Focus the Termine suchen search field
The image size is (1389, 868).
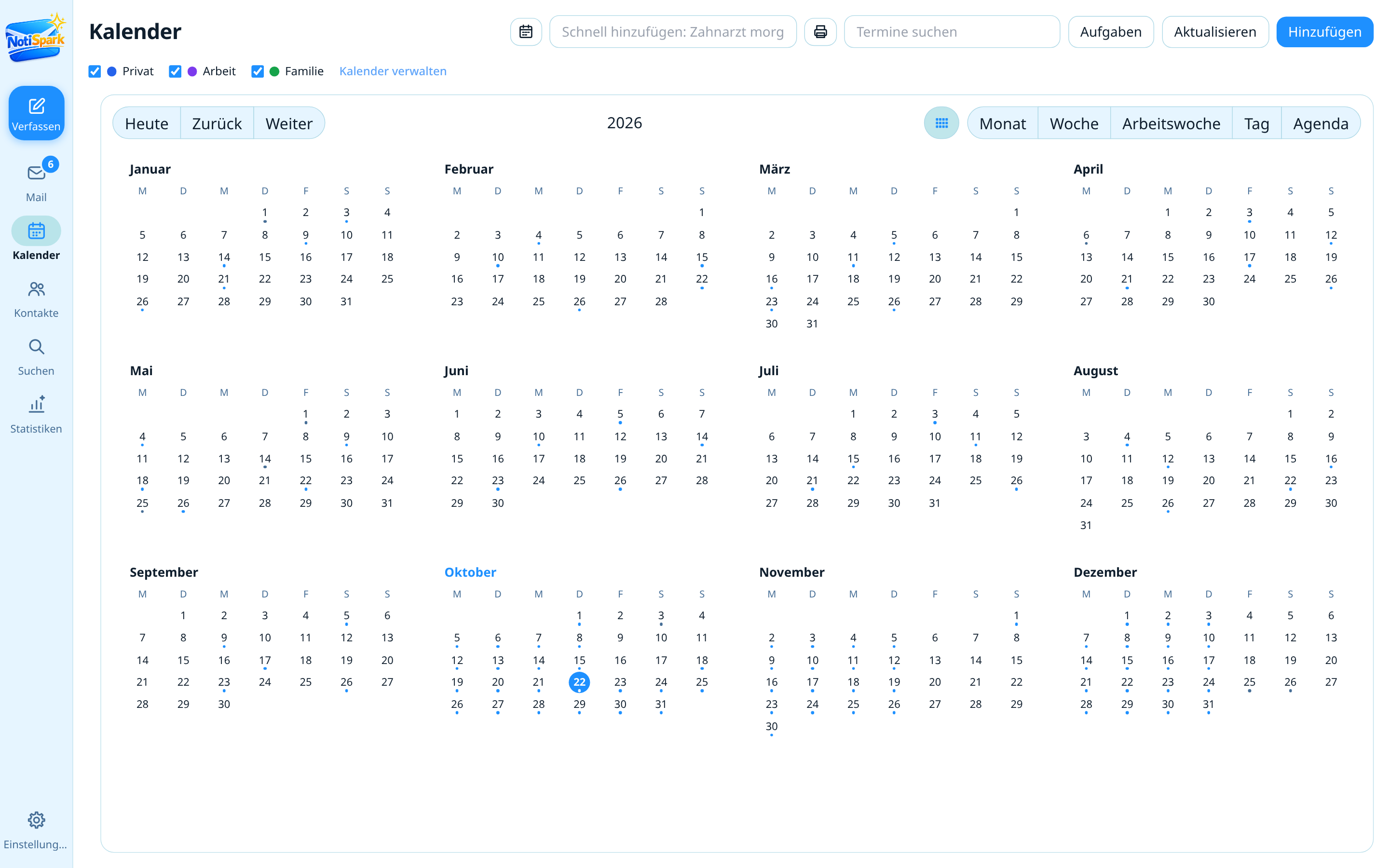tap(952, 31)
